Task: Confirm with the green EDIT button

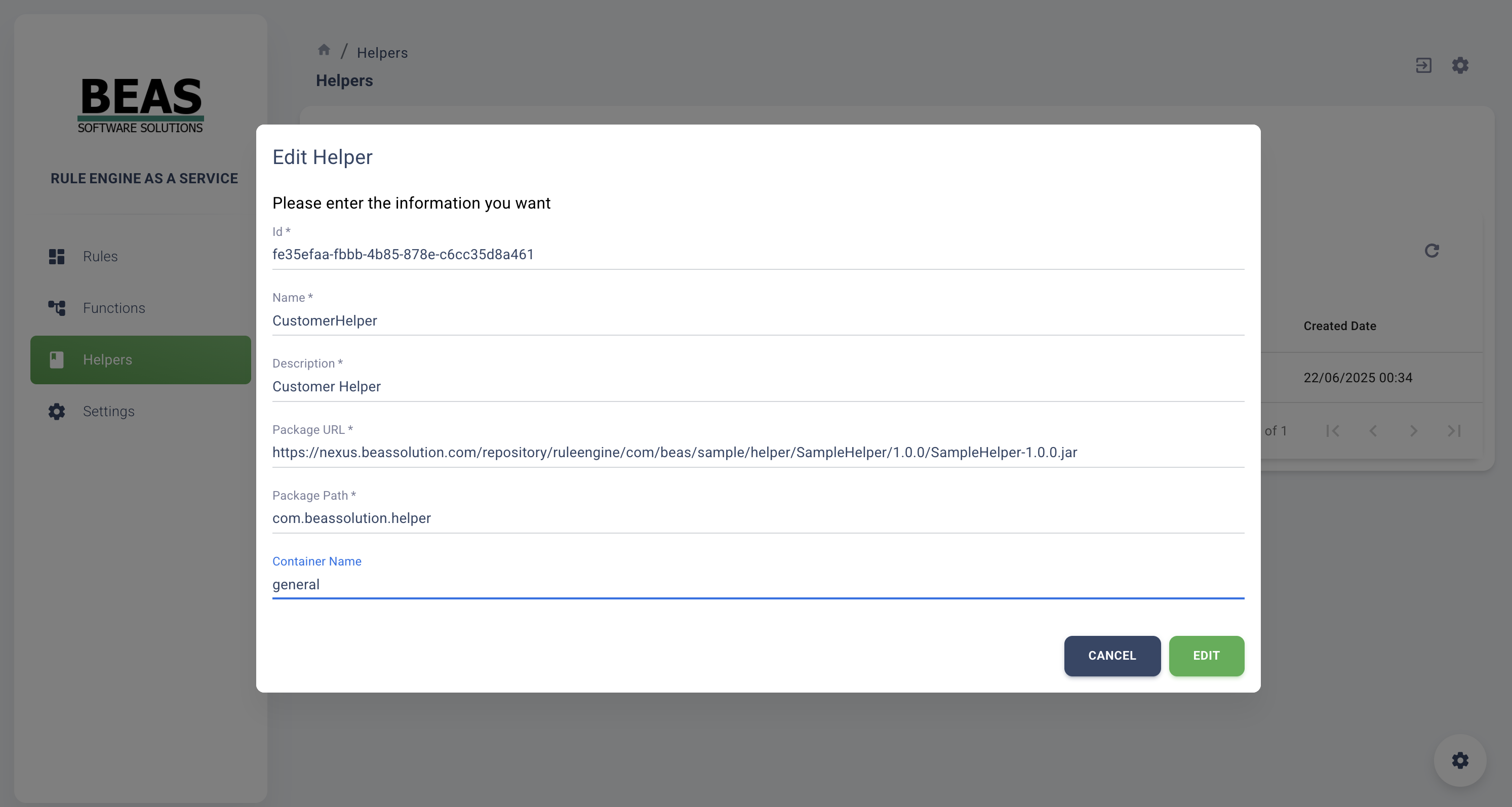Action: tap(1206, 656)
